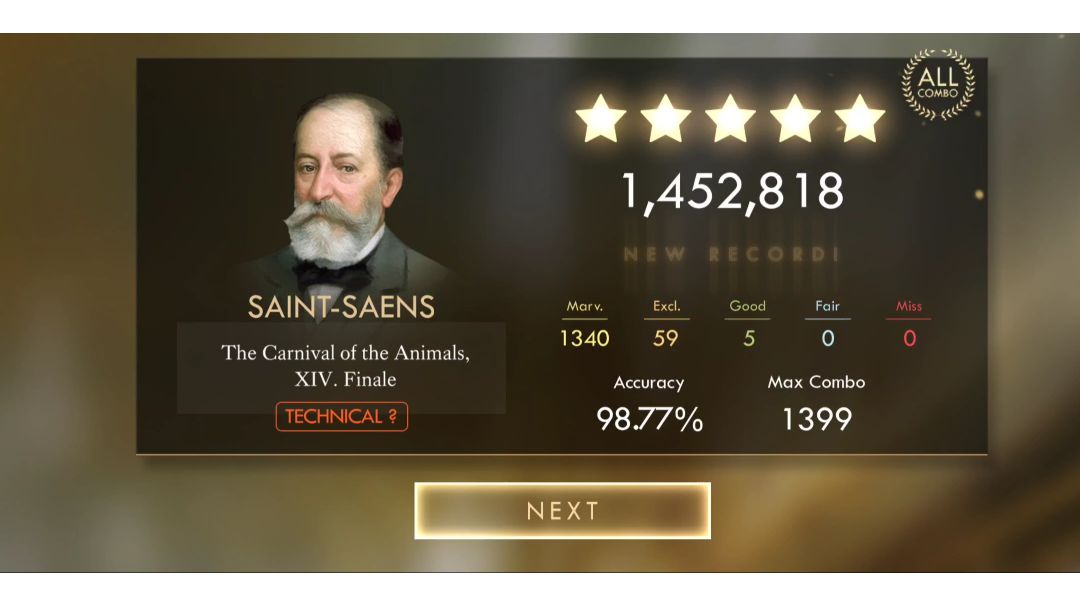Click the Marv. count of 1340
This screenshot has width=1080, height=606.
(585, 338)
